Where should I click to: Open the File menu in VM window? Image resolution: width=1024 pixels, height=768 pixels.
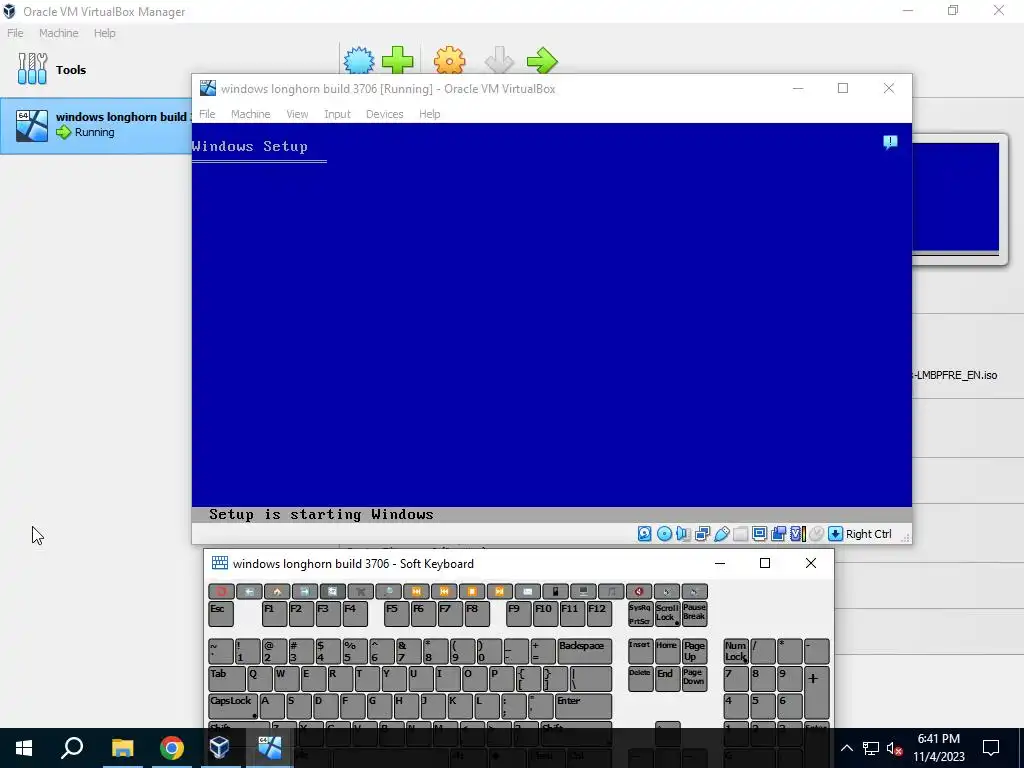(207, 114)
